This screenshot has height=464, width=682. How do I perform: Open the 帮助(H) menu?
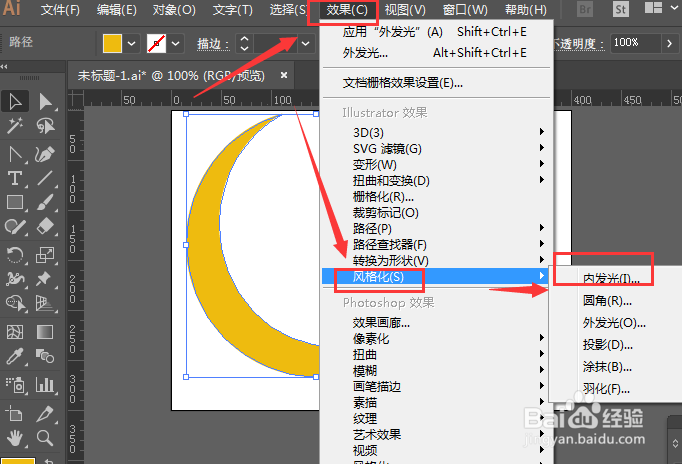point(525,10)
